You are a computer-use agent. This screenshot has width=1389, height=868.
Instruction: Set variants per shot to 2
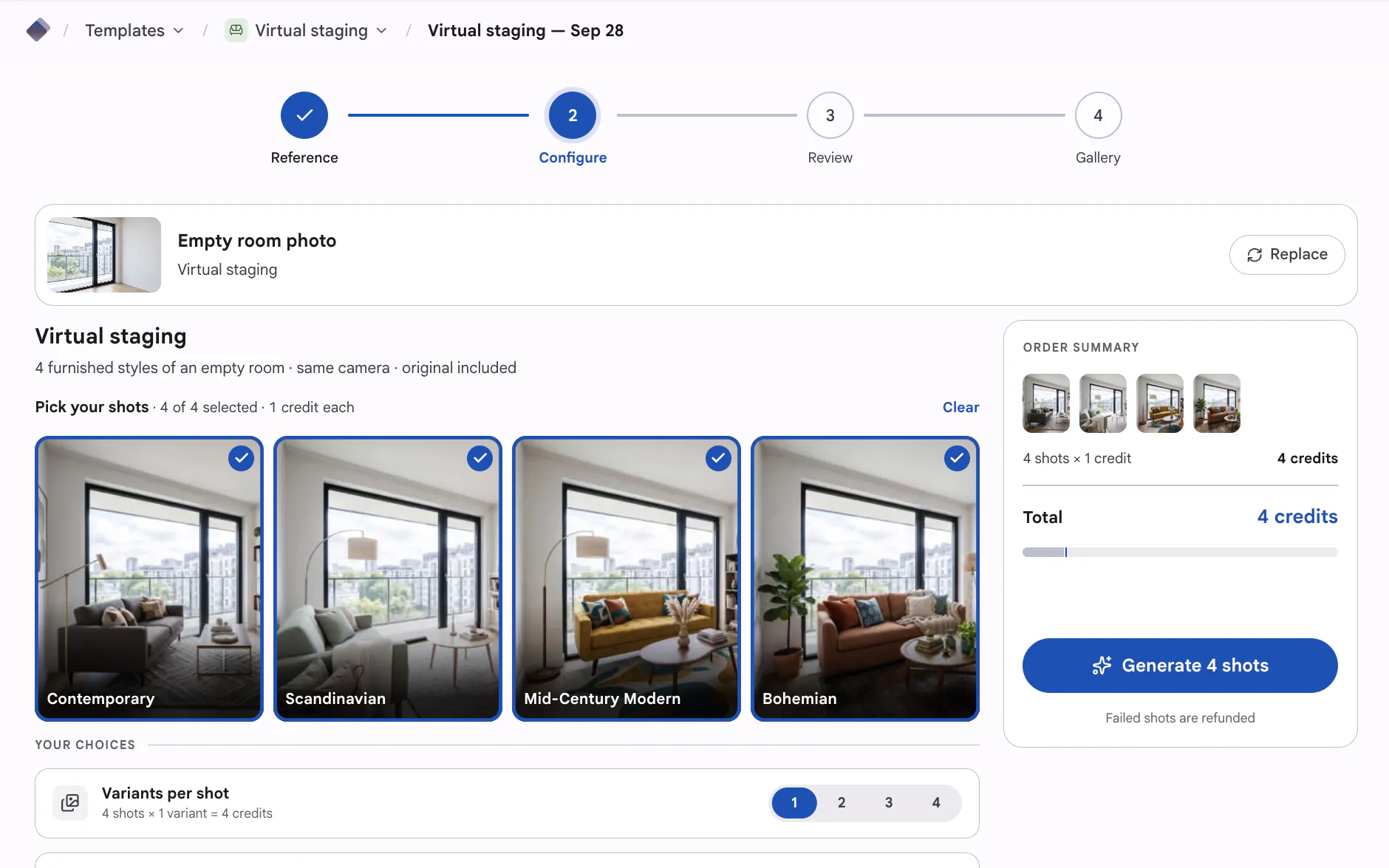click(x=842, y=803)
